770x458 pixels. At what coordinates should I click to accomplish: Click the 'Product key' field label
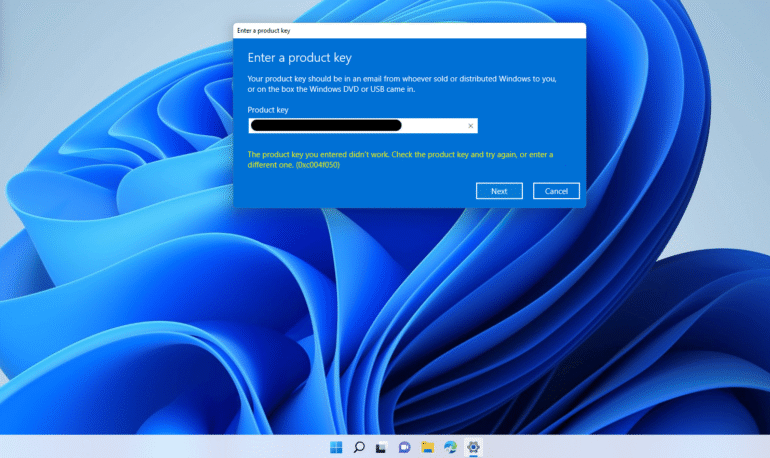[268, 109]
